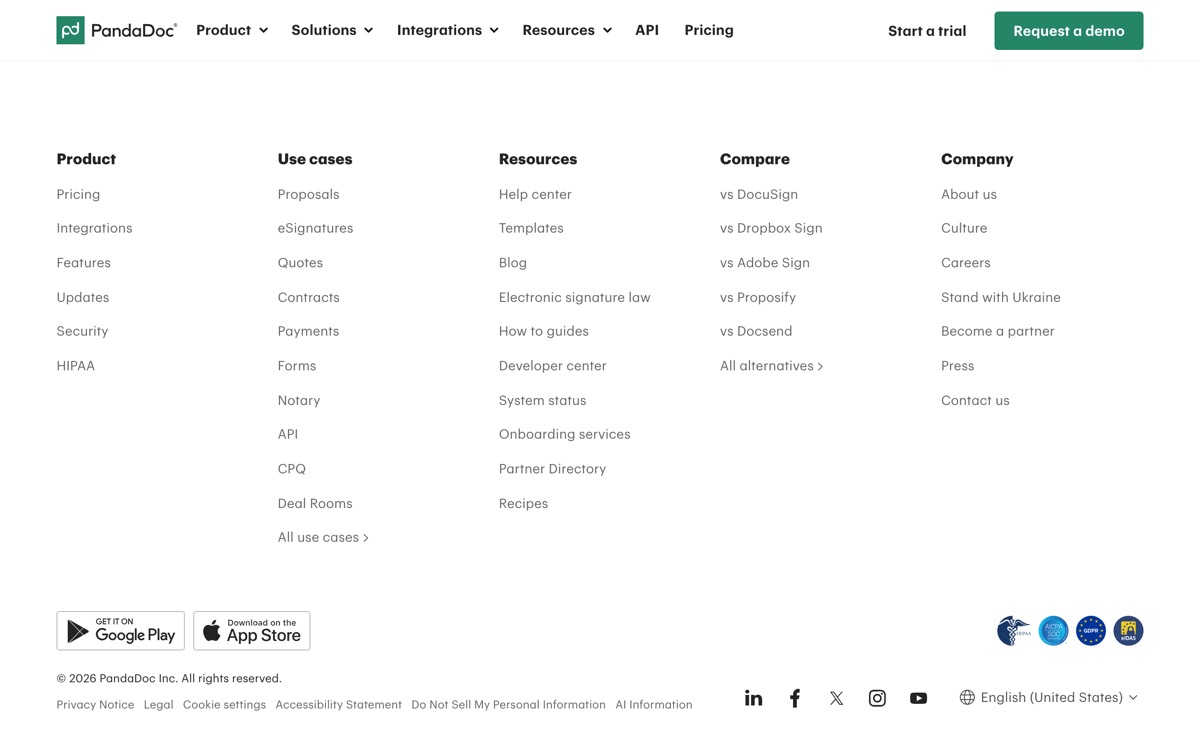Open vs Proposify comparison
The width and height of the screenshot is (1200, 750).
(x=758, y=297)
